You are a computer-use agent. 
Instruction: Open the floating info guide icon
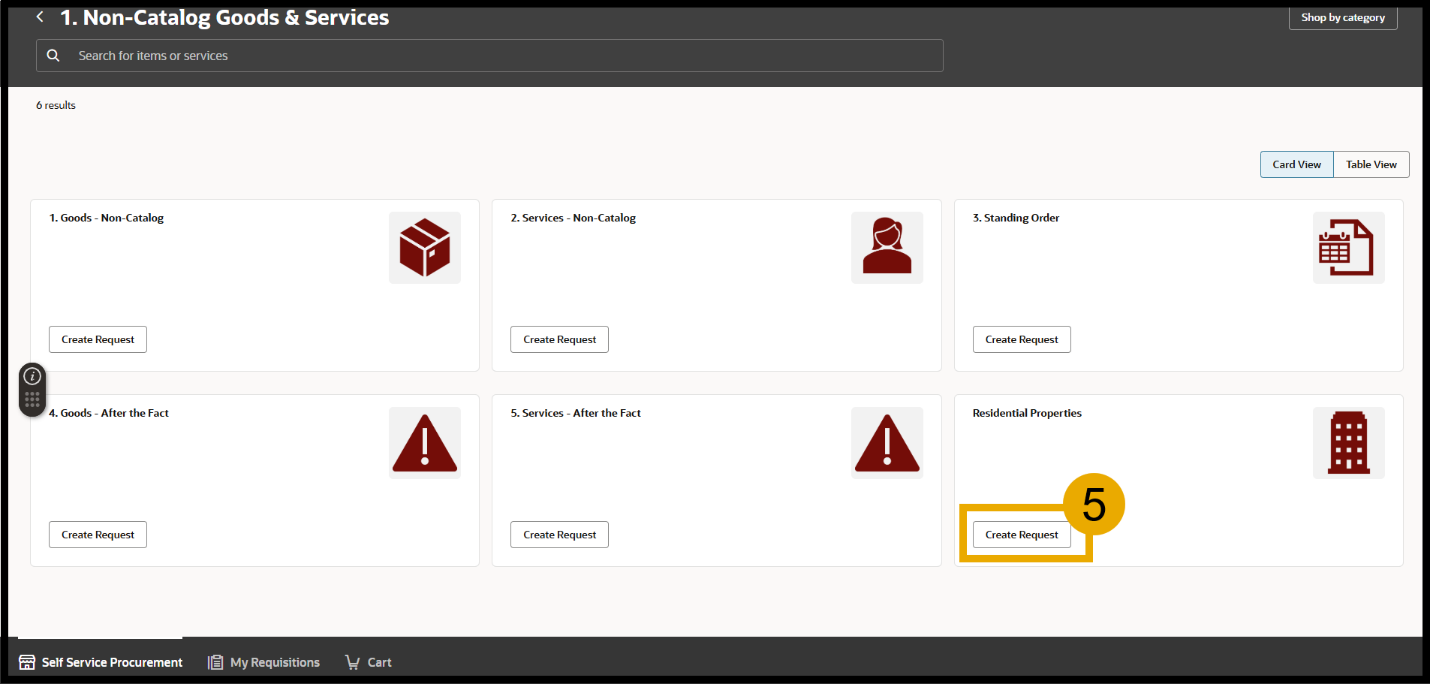pos(32,377)
